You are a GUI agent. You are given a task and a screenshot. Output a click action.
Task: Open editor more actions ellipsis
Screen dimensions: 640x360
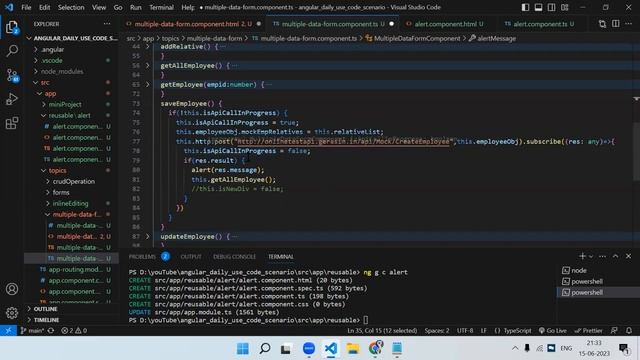tap(628, 24)
